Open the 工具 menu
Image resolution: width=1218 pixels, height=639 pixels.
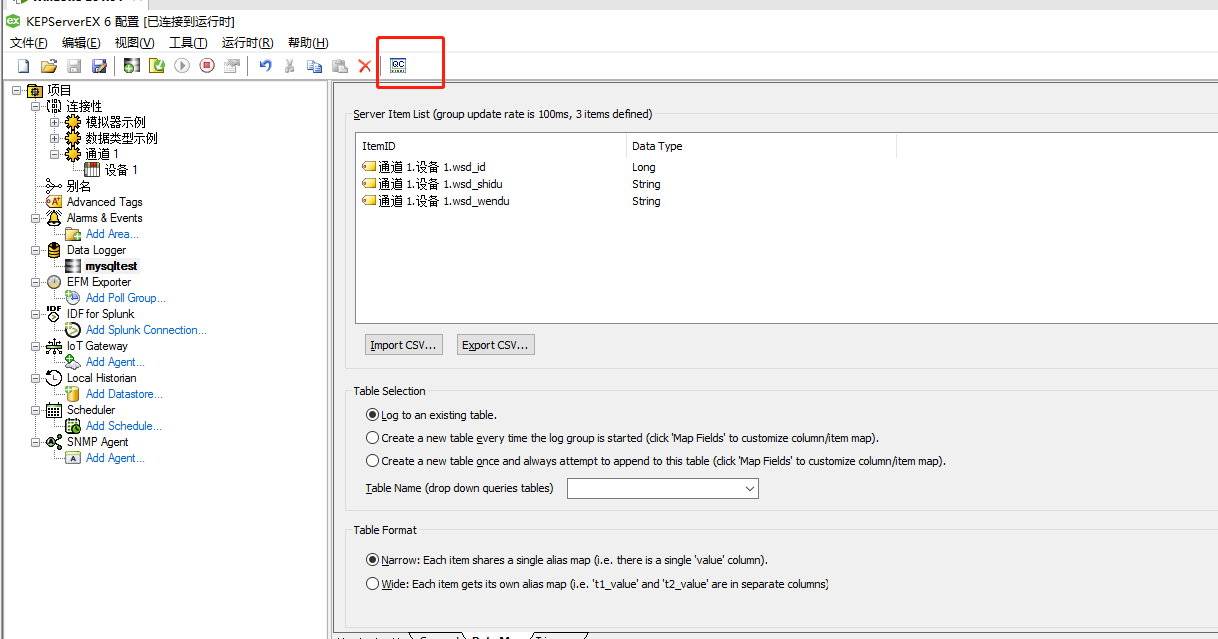point(187,42)
